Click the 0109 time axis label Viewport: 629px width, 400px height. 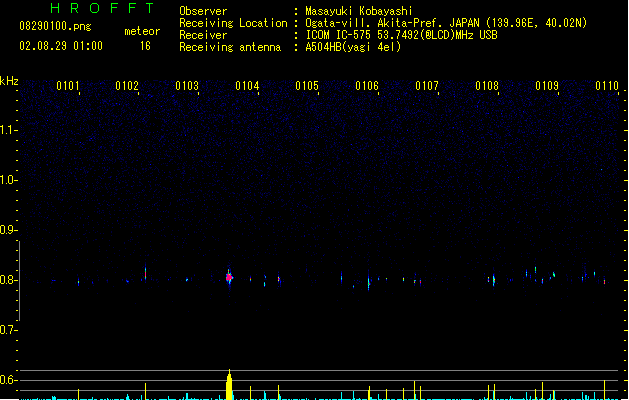click(x=547, y=86)
